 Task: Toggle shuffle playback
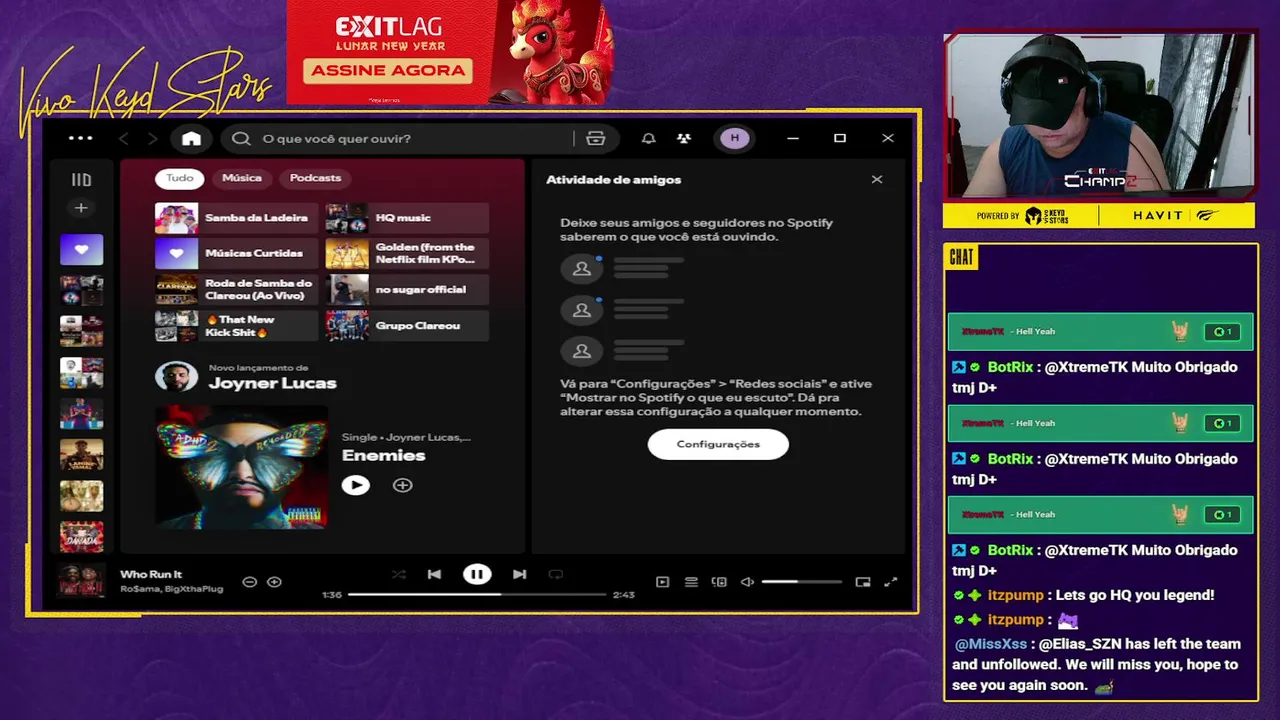click(x=399, y=574)
